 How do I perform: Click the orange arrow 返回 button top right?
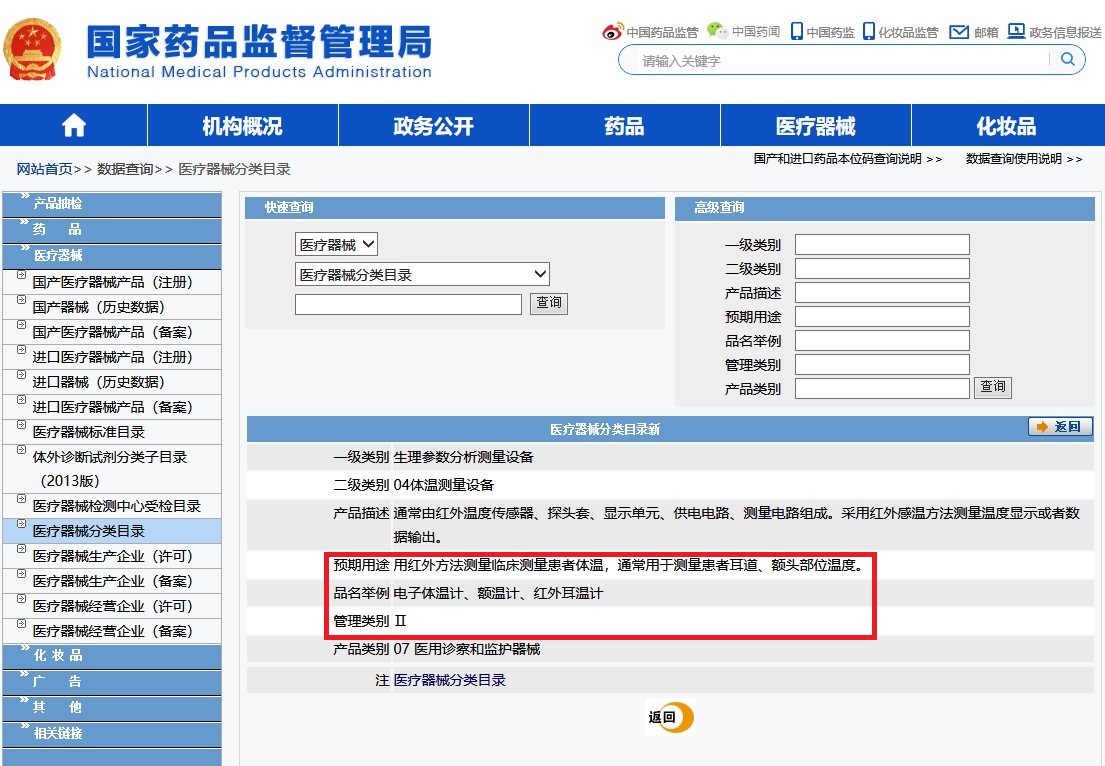(x=1061, y=426)
